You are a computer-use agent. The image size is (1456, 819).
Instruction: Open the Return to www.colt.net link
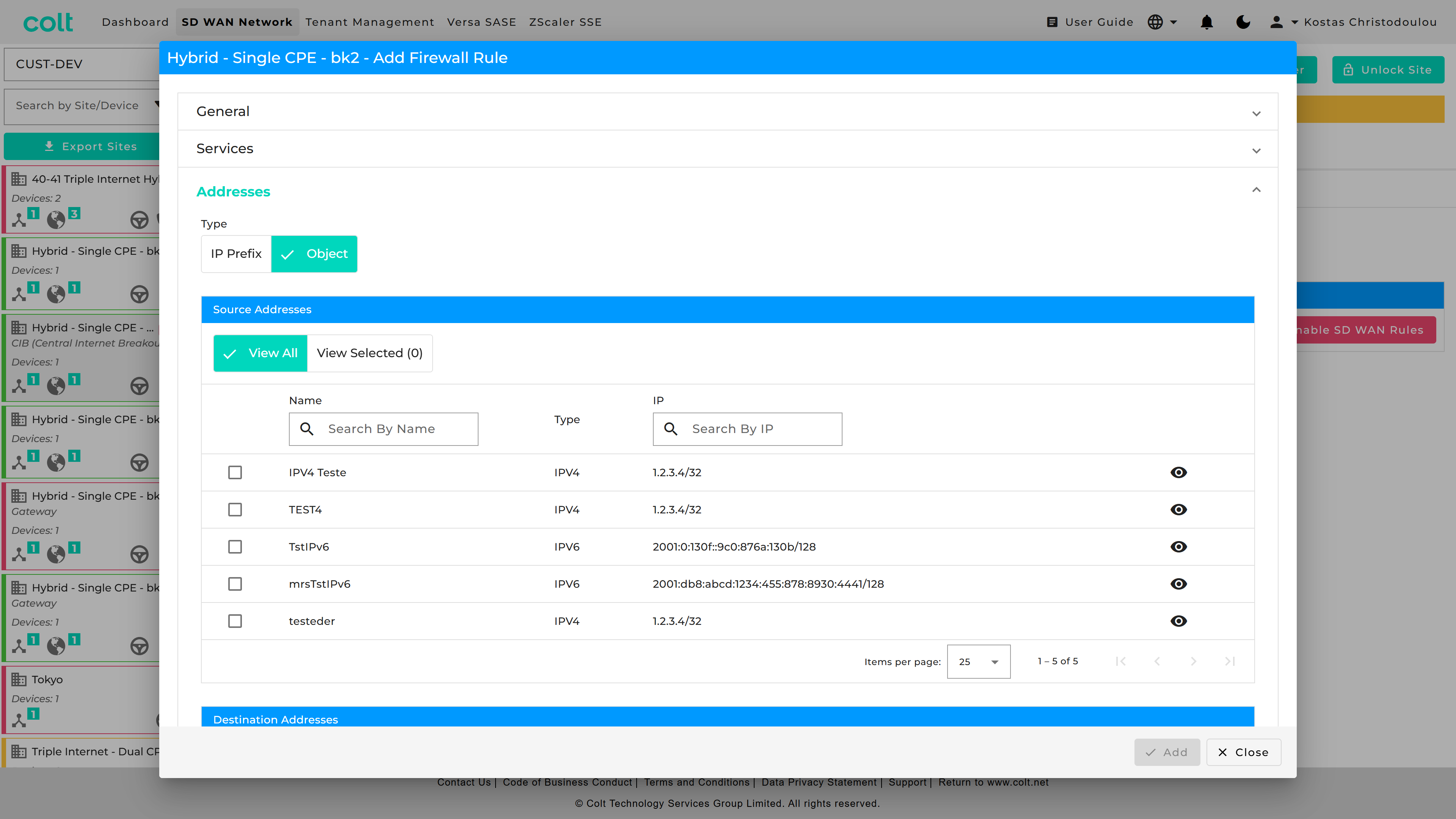(x=993, y=782)
